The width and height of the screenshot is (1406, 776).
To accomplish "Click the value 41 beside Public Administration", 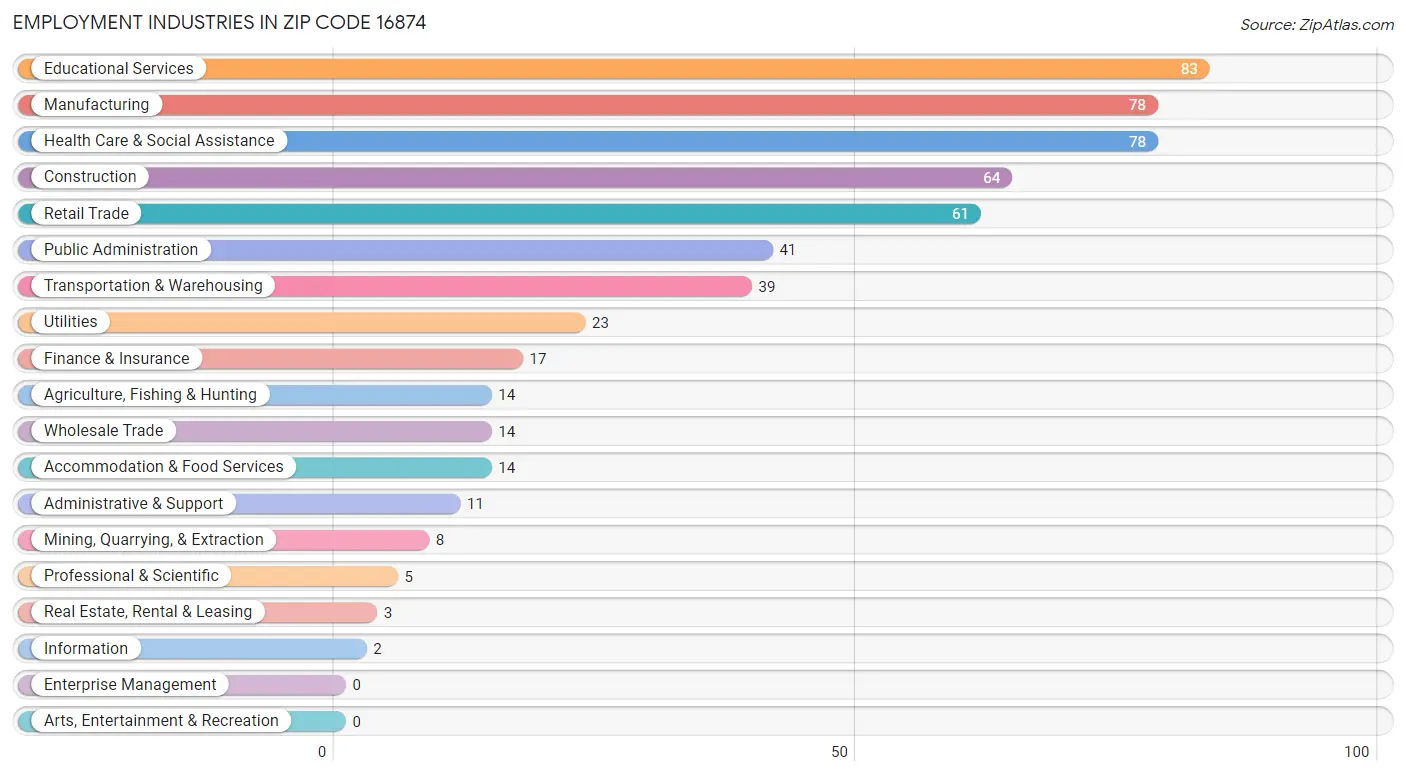I will 787,250.
